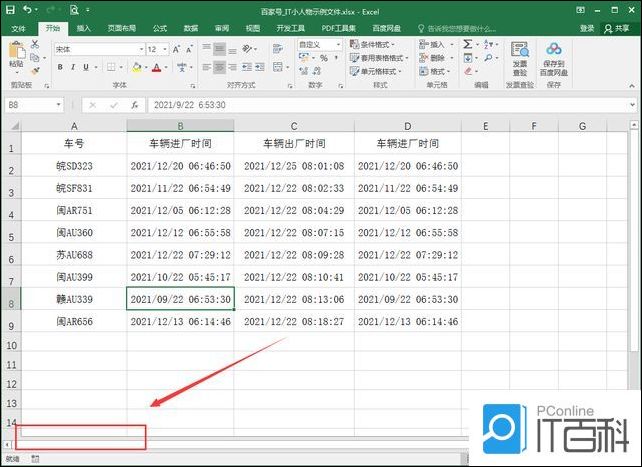Click the Clear eraser icon
Viewport: 642px width, 467px height.
(468, 71)
